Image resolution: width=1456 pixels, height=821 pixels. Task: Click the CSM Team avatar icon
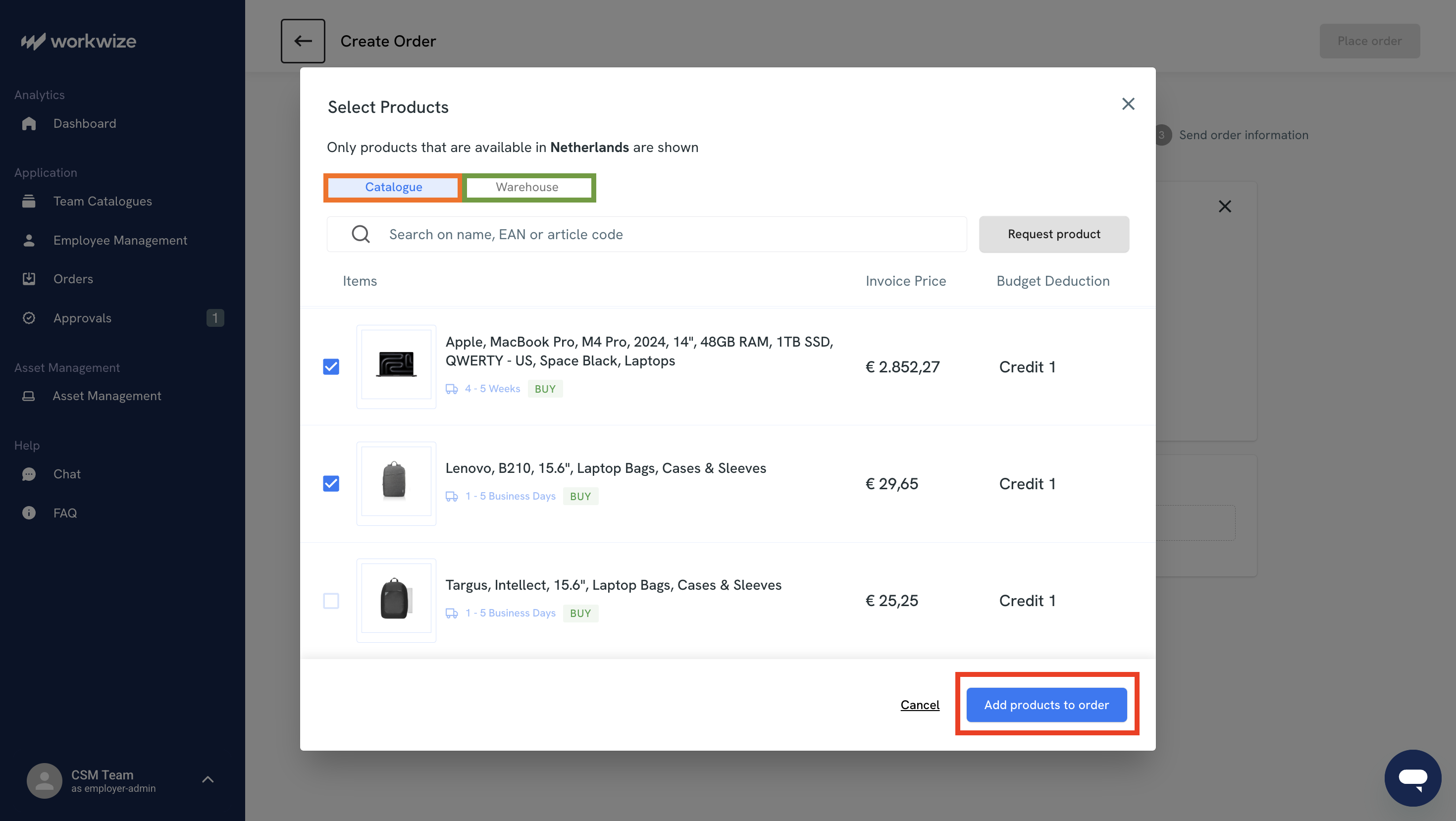click(44, 781)
